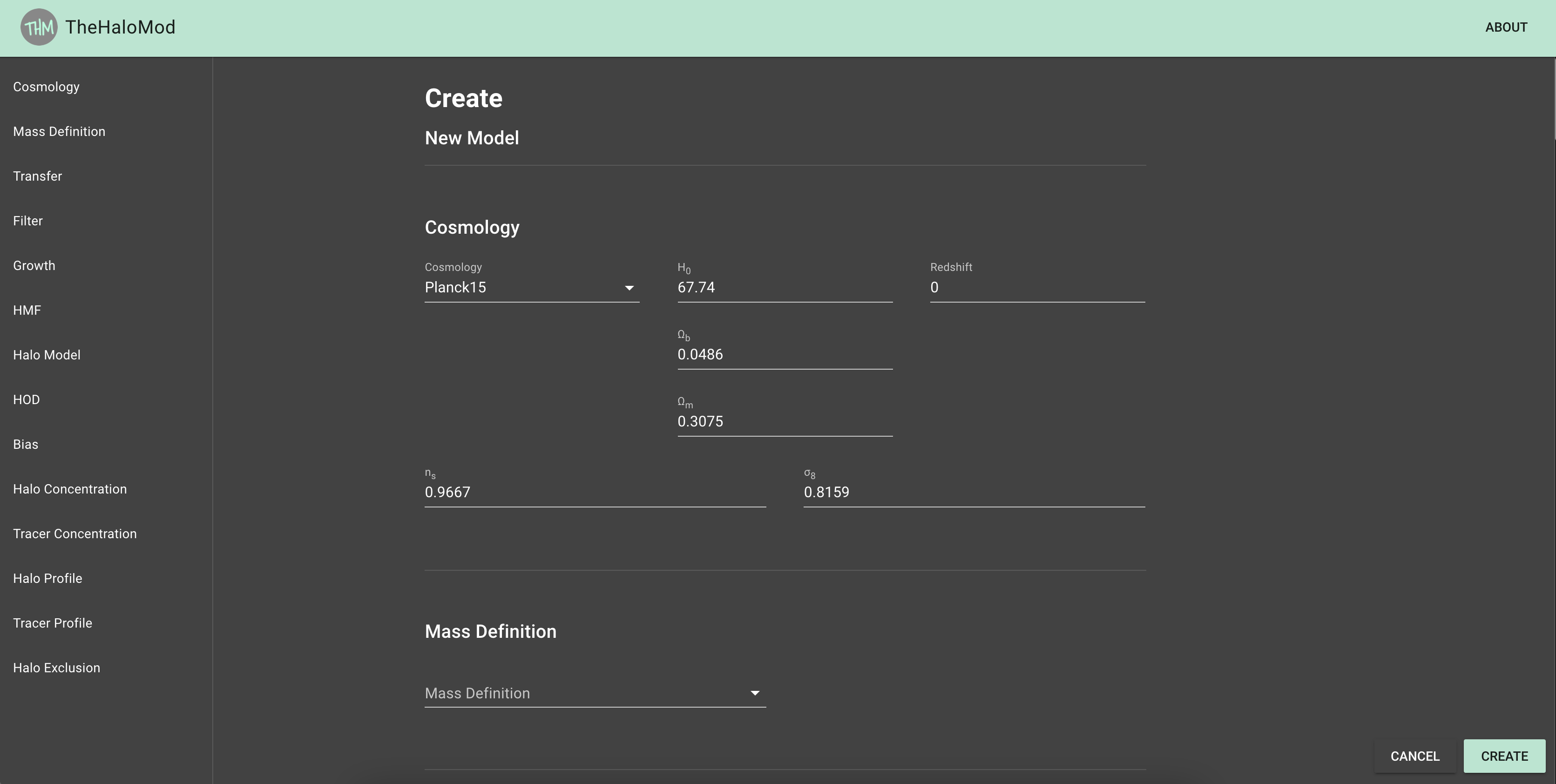Select the Bias section
The width and height of the screenshot is (1556, 784).
(x=25, y=444)
